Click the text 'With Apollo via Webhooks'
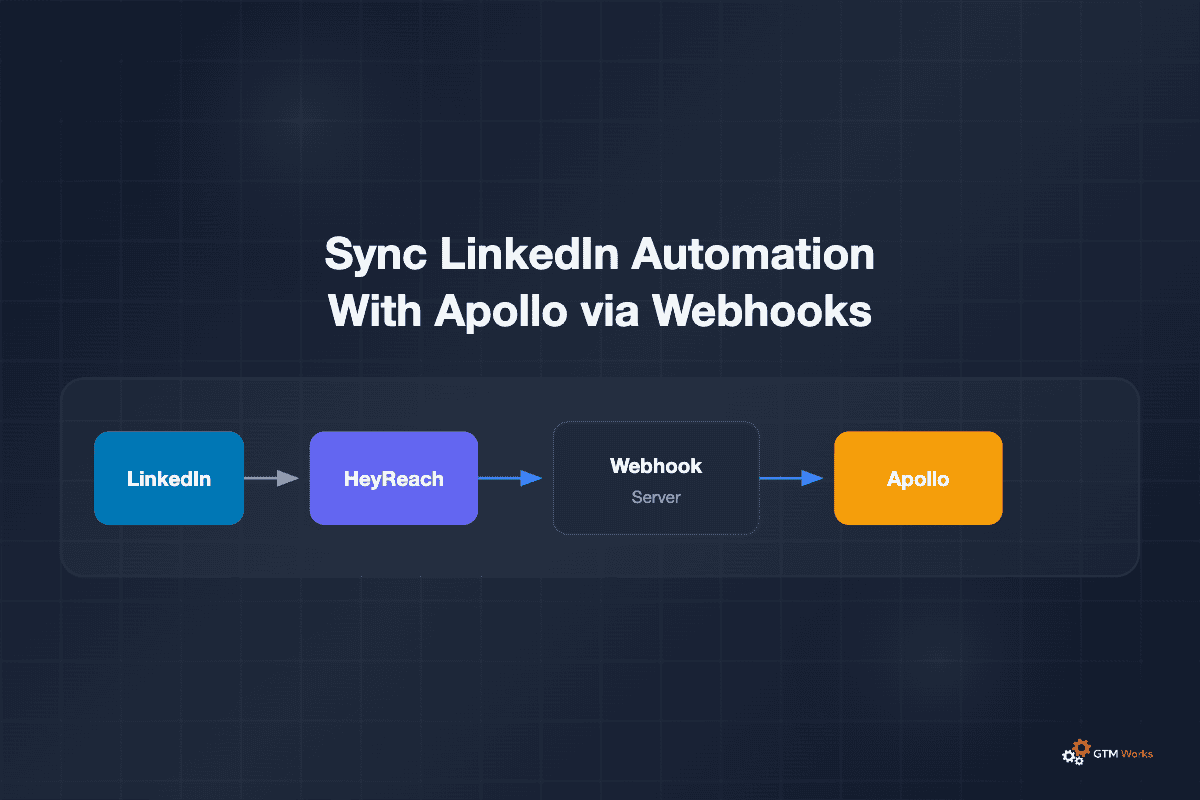This screenshot has height=800, width=1200. coord(600,312)
